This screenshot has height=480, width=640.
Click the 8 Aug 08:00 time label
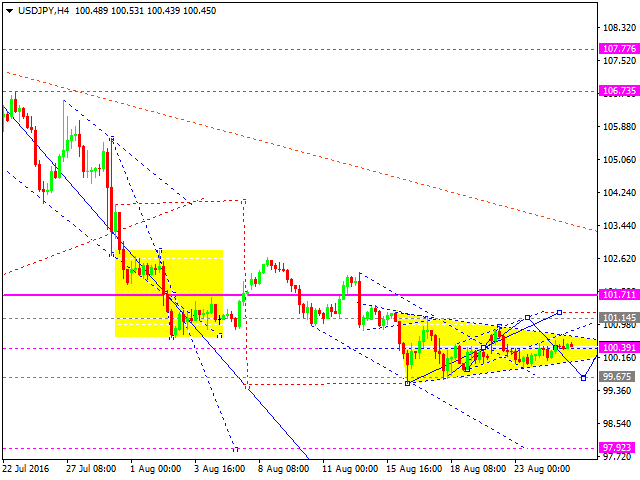point(283,468)
